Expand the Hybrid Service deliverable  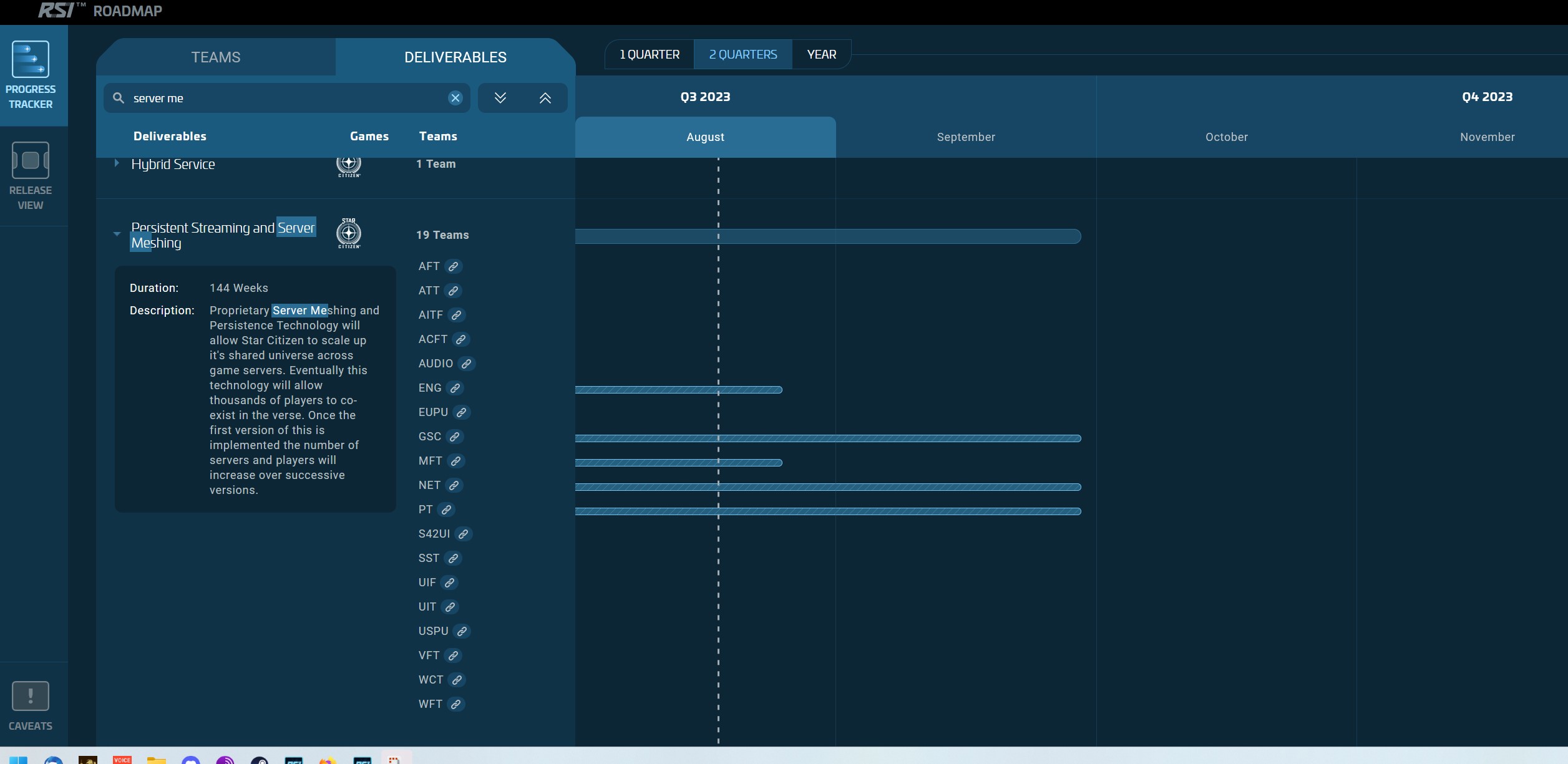[117, 163]
